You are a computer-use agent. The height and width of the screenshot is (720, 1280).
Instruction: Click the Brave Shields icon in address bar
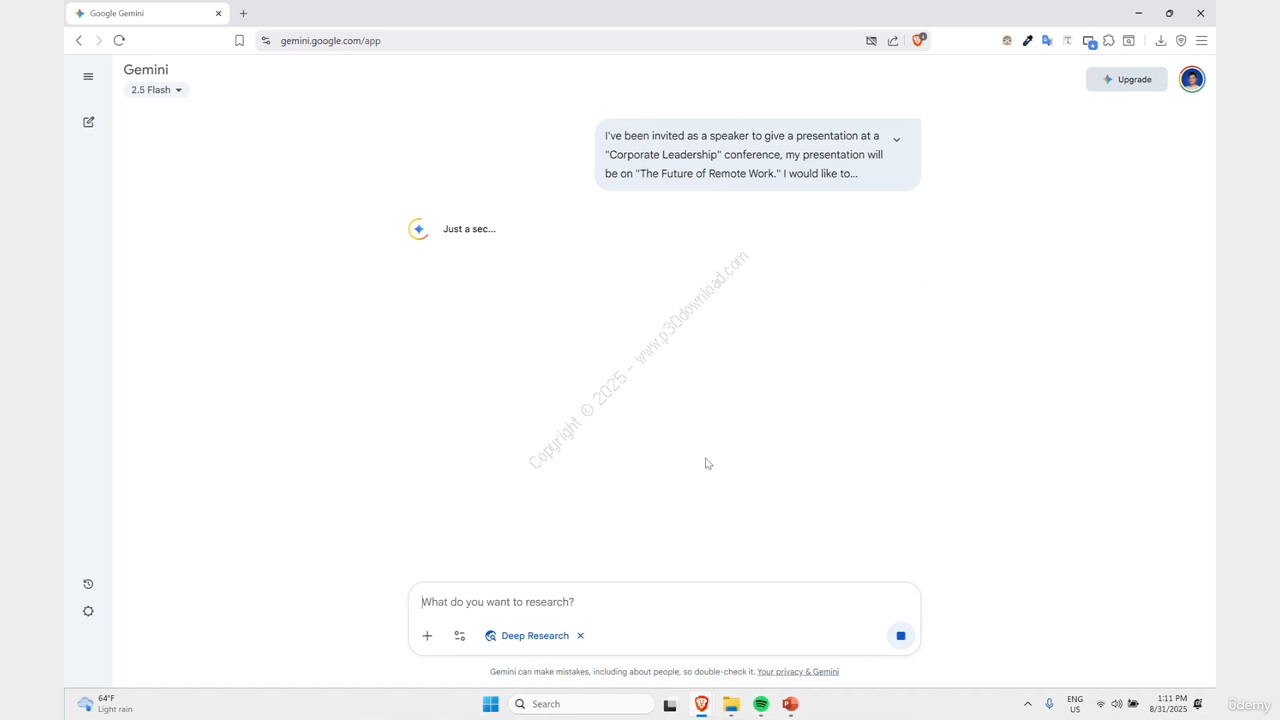(918, 41)
